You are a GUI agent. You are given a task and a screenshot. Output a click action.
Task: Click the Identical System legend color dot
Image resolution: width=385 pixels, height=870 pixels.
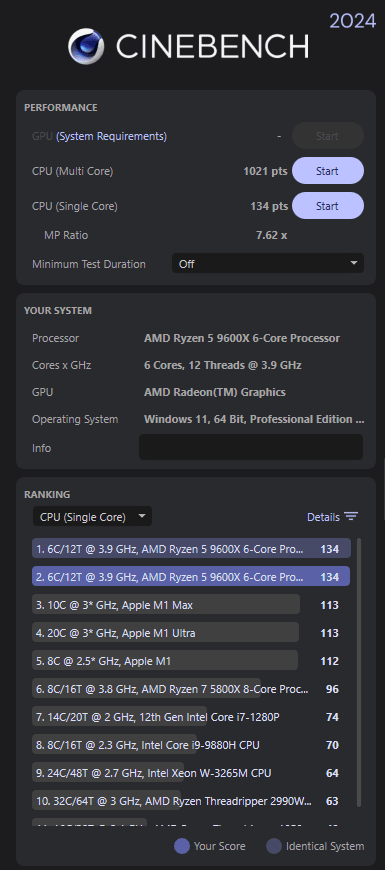coord(274,846)
